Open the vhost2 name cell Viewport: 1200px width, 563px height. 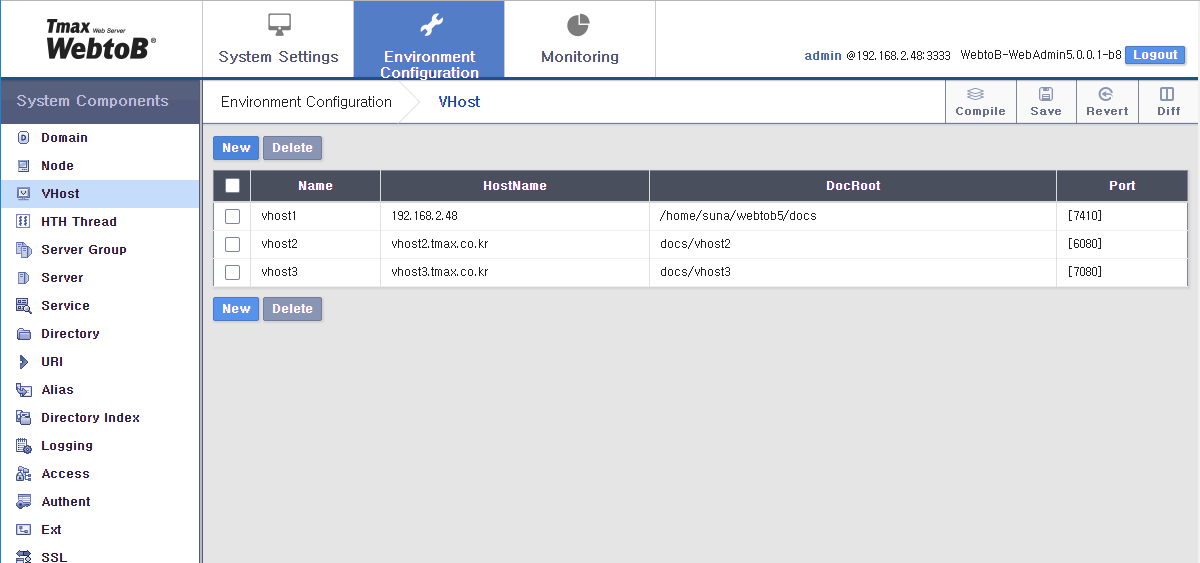[315, 244]
